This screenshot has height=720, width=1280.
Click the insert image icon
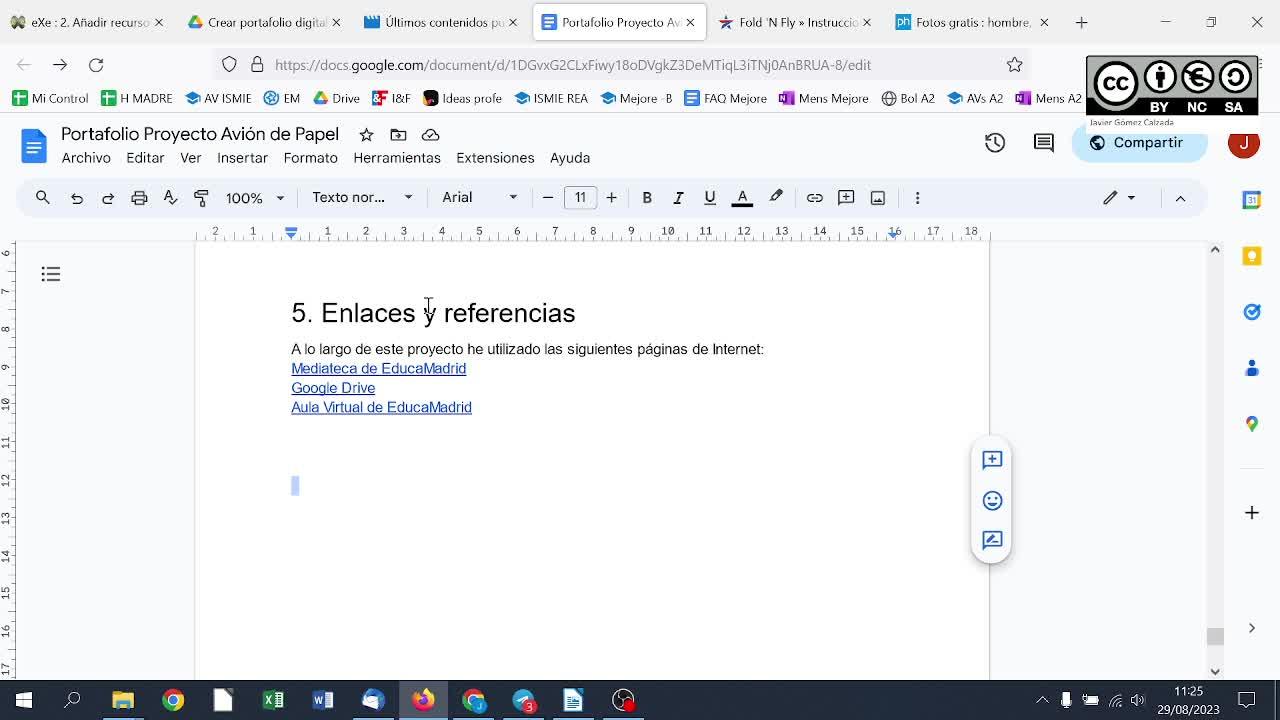[x=877, y=198]
